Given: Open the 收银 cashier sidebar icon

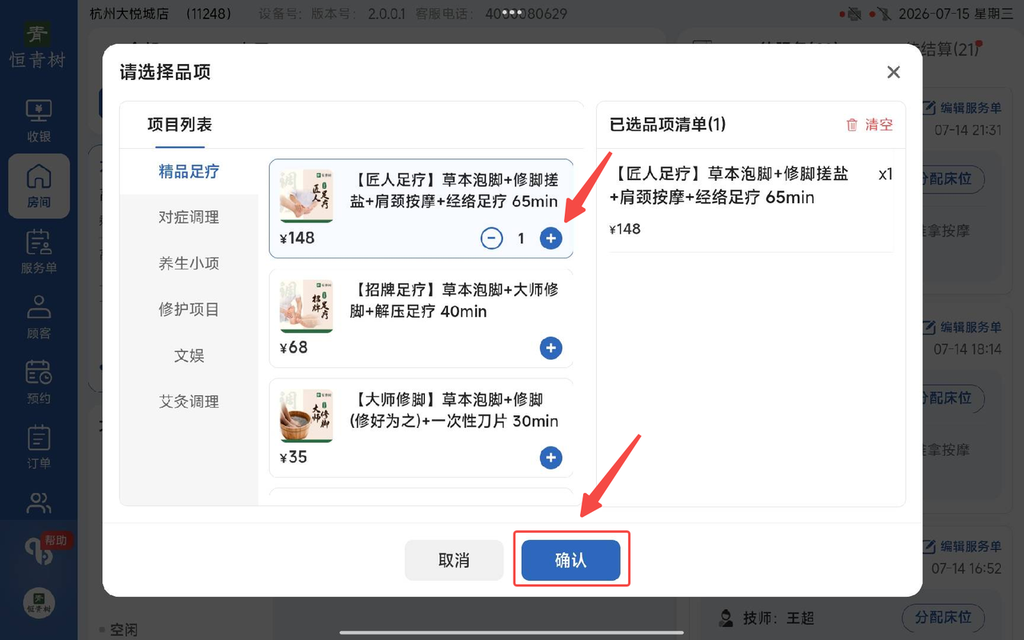Looking at the screenshot, I should (39, 120).
